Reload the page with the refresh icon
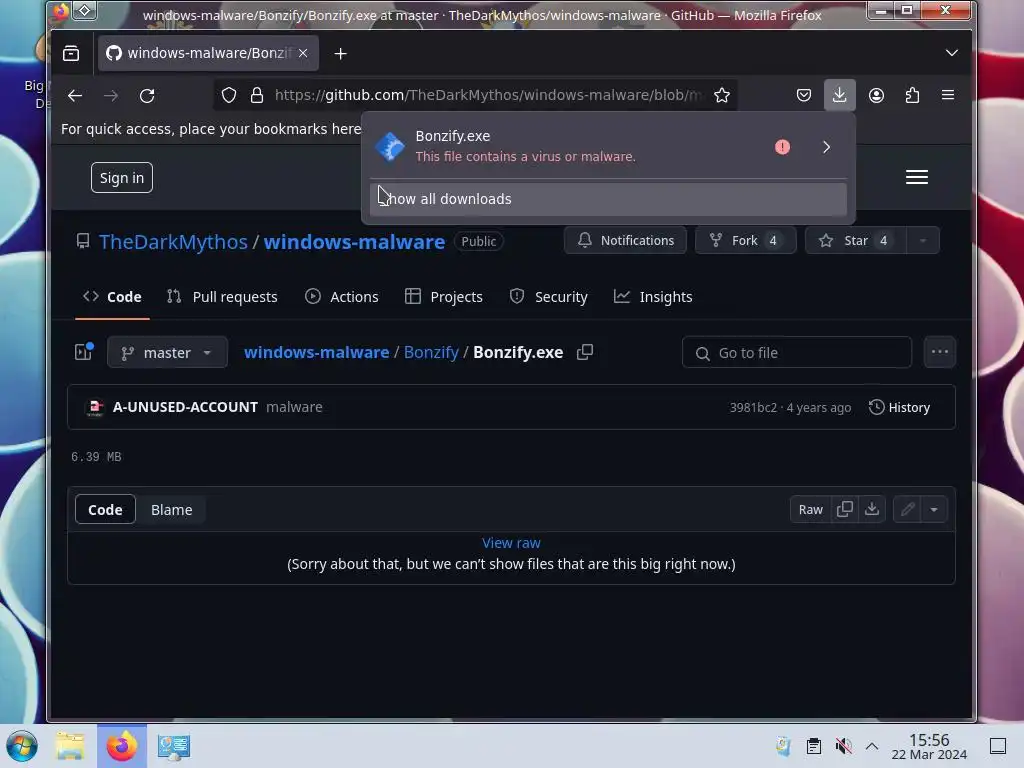 pos(147,95)
